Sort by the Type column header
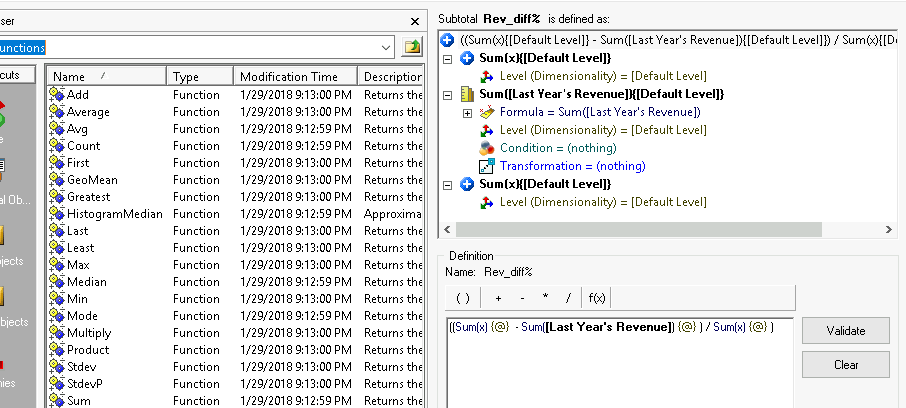906x408 pixels. click(x=200, y=76)
